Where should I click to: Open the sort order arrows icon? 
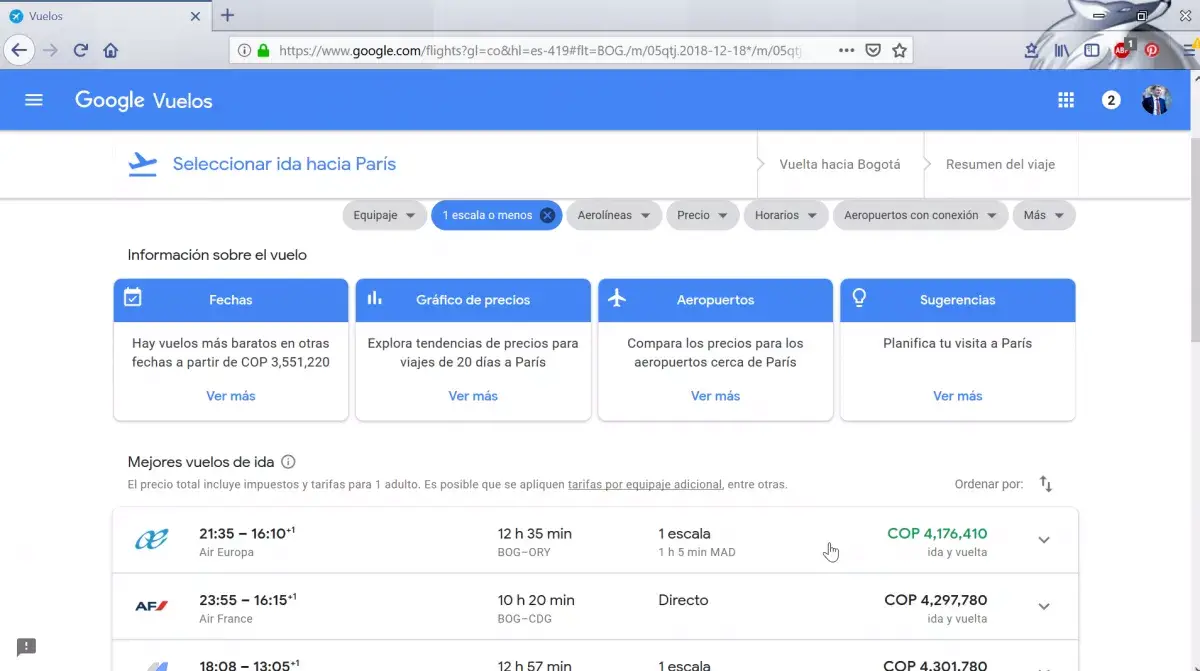[1046, 484]
